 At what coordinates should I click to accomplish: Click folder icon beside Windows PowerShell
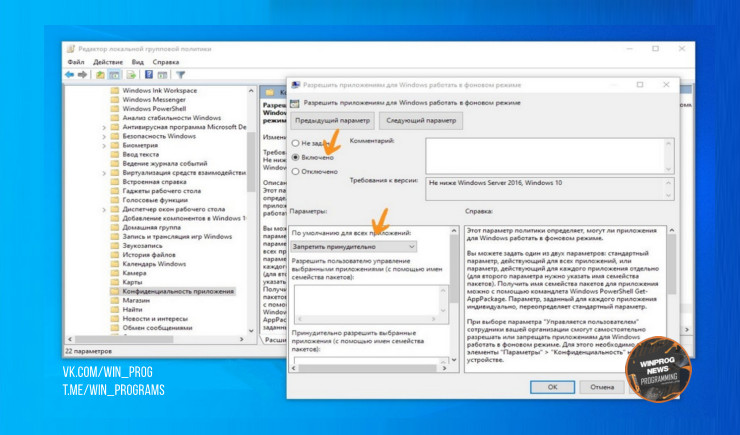[x=115, y=109]
